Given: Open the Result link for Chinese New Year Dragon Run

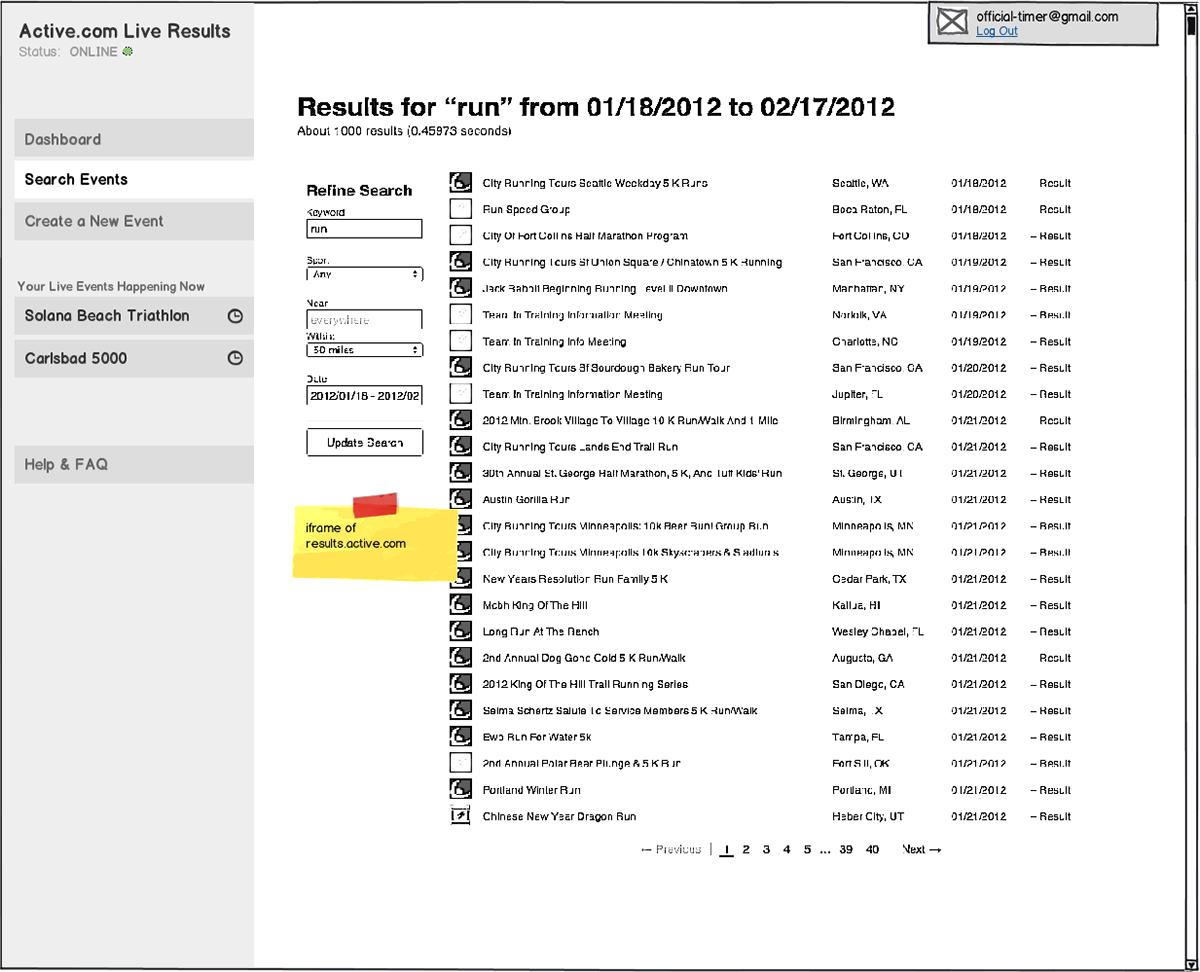Looking at the screenshot, I should pyautogui.click(x=1051, y=816).
